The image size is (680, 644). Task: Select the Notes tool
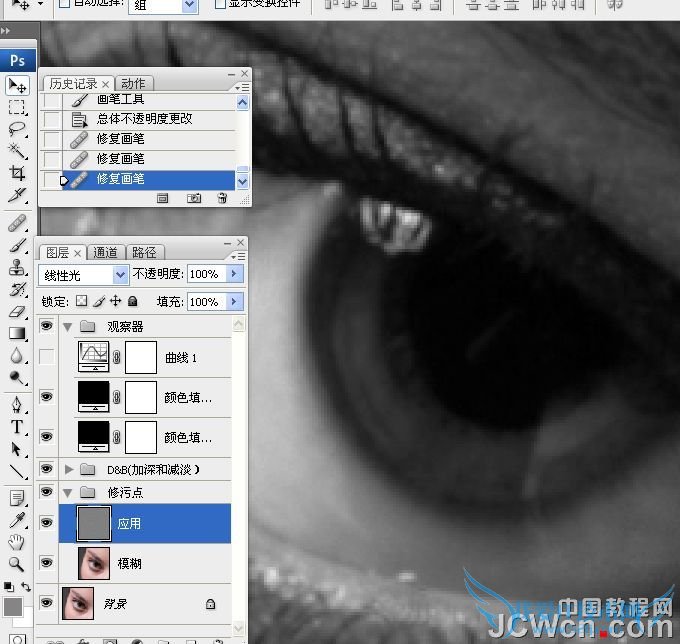click(x=17, y=498)
